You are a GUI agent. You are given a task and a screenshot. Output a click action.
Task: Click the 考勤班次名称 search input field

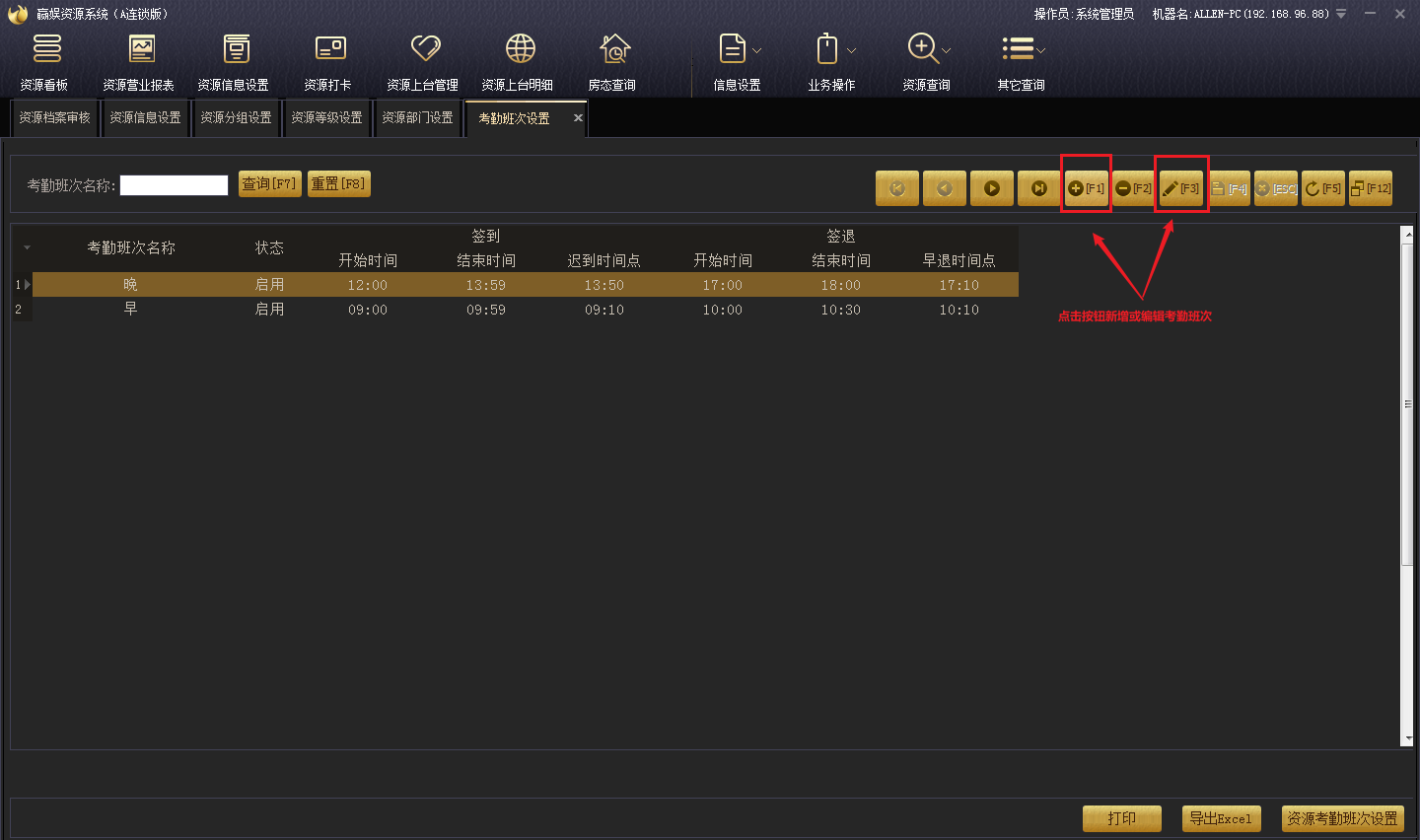click(175, 185)
